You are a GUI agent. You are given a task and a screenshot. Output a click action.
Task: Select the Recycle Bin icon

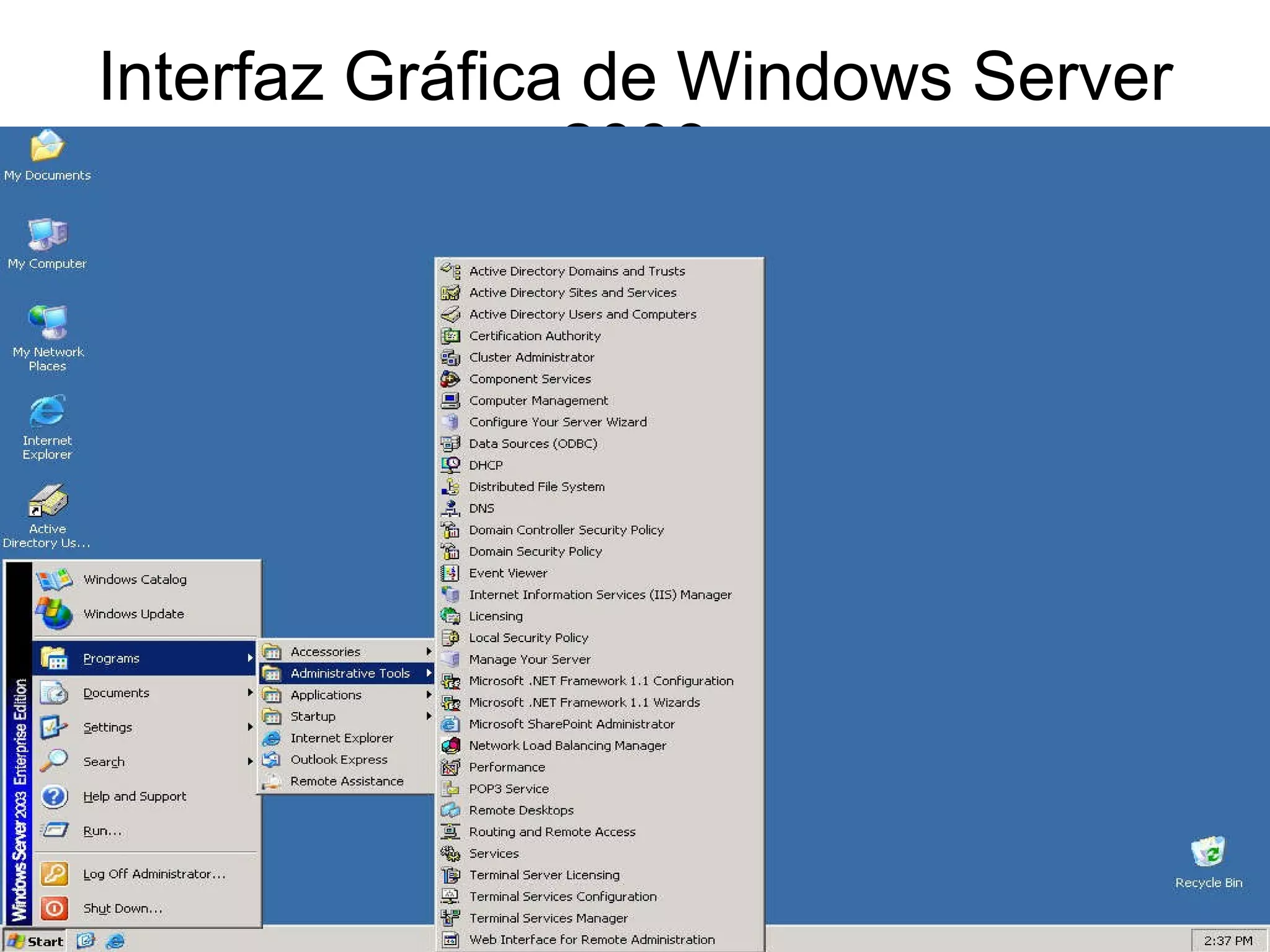tap(1208, 862)
